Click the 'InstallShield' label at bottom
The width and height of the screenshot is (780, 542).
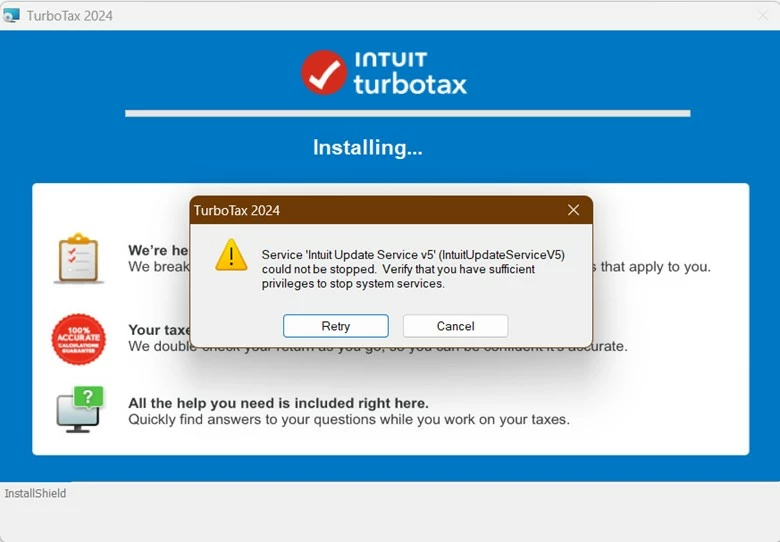[35, 493]
